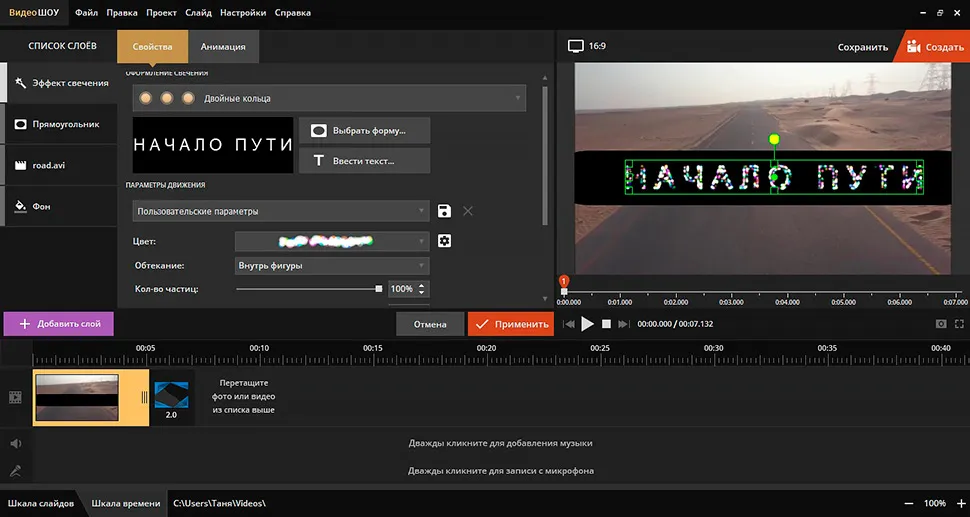Expand the Пользовательские параметры dropdown
This screenshot has width=970, height=517.
click(x=281, y=212)
